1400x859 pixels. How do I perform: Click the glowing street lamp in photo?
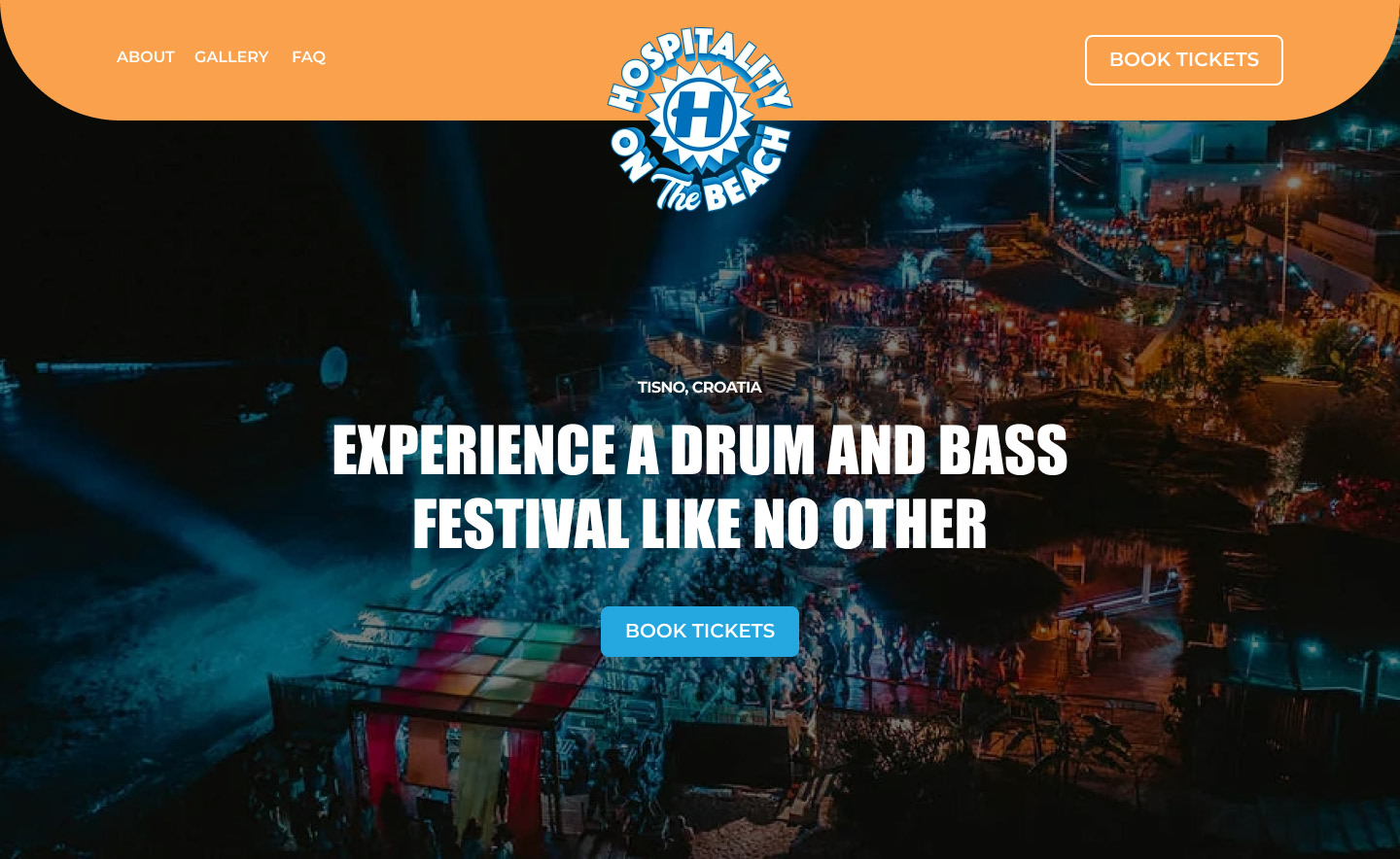coord(1293,182)
